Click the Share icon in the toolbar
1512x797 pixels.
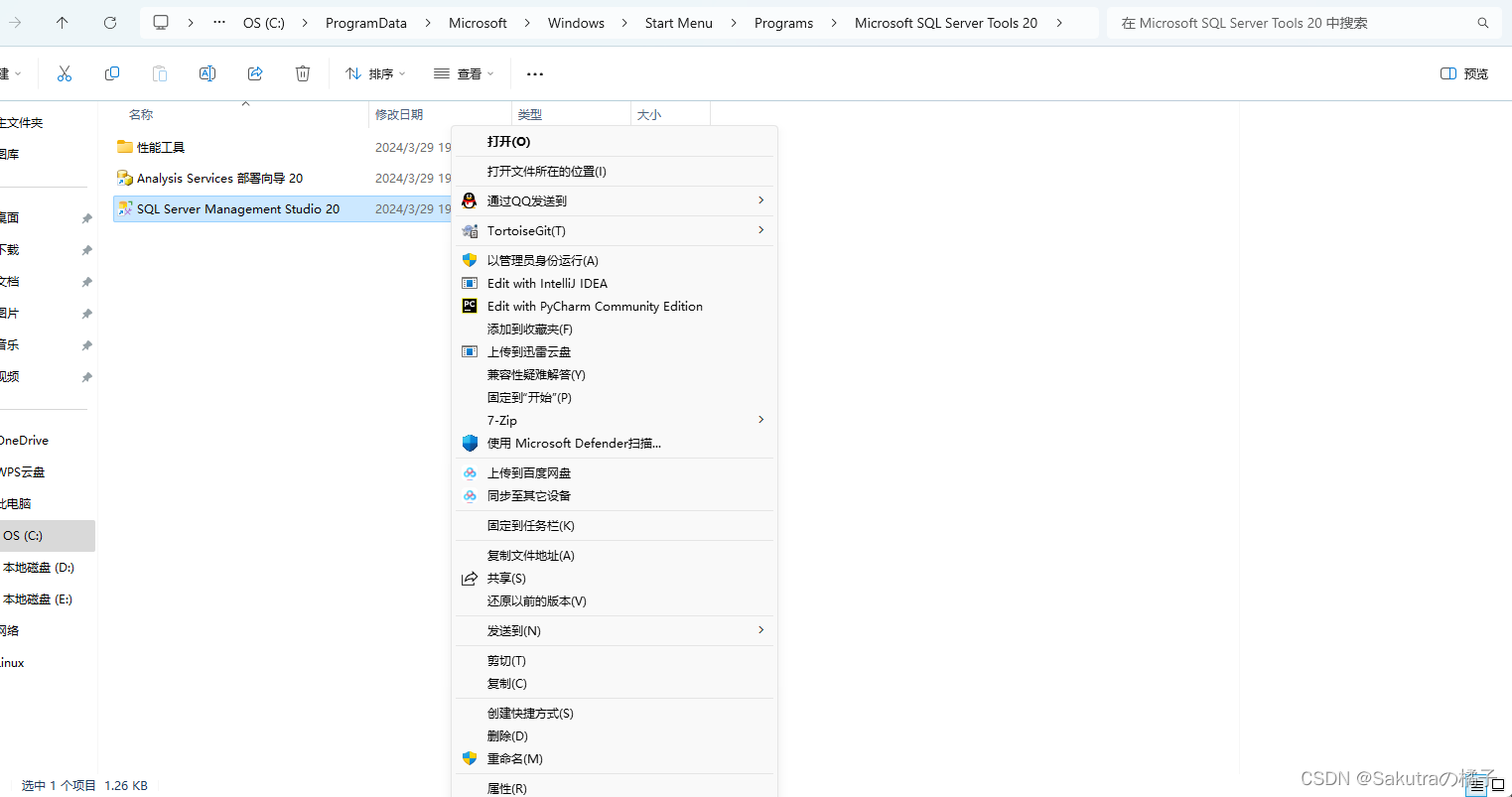click(x=255, y=73)
